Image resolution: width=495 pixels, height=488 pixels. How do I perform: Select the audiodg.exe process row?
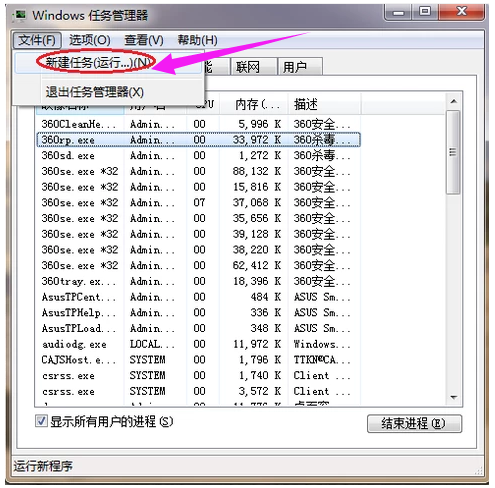point(198,344)
